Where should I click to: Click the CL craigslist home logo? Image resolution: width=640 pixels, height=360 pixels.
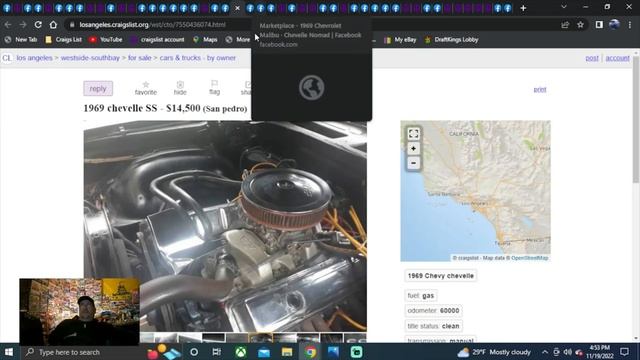point(7,58)
